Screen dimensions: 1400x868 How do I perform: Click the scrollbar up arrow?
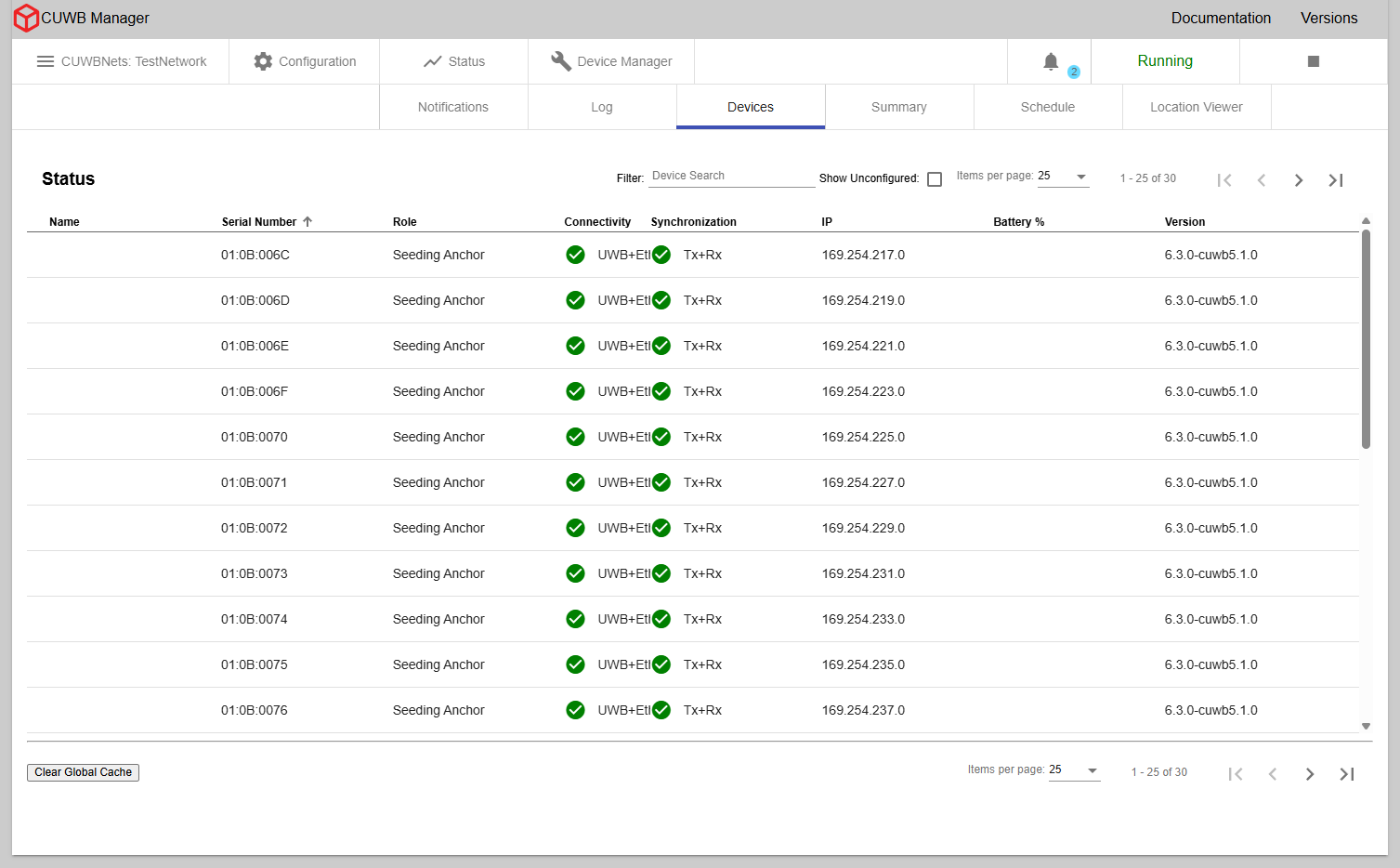pos(1366,221)
